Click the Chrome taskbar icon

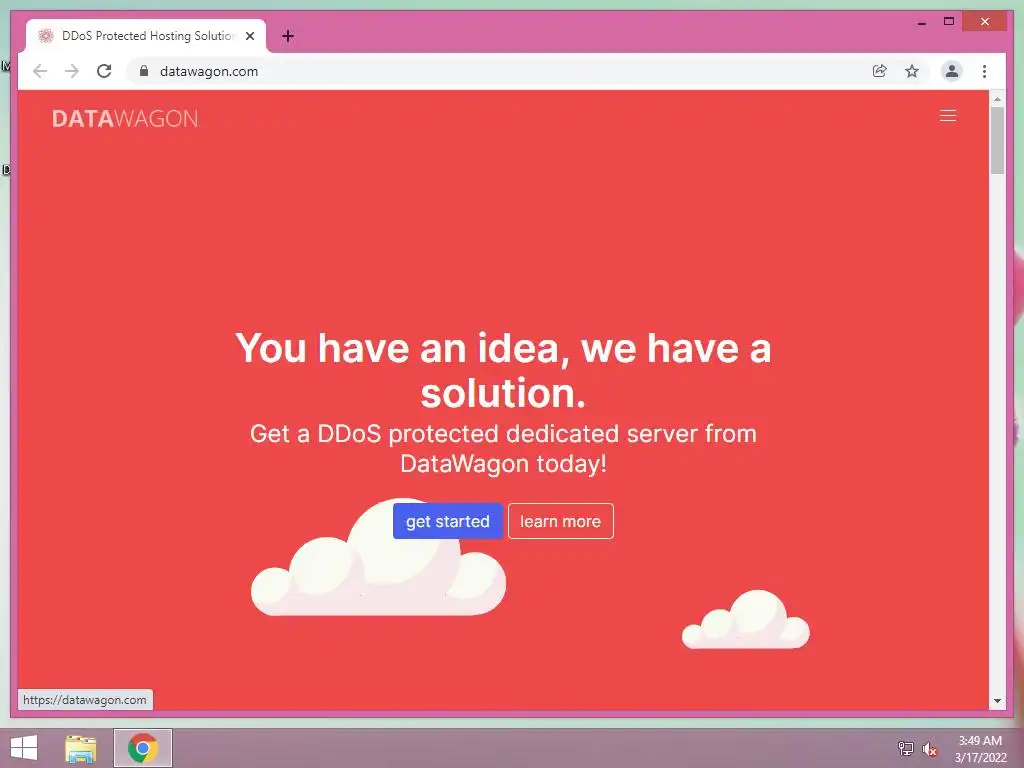(x=143, y=748)
